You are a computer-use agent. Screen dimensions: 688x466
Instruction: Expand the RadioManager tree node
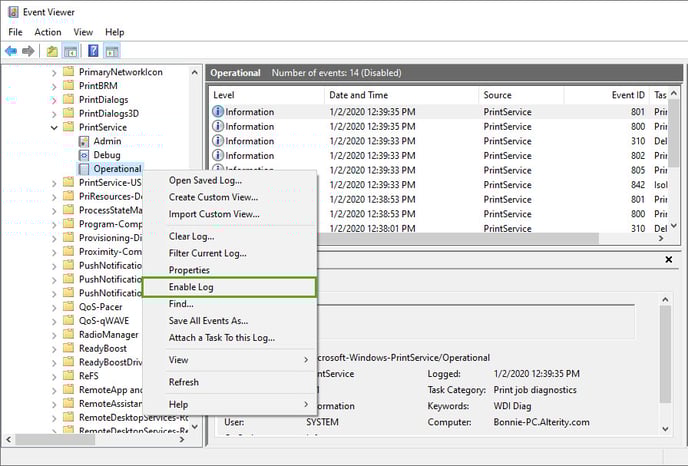click(54, 335)
